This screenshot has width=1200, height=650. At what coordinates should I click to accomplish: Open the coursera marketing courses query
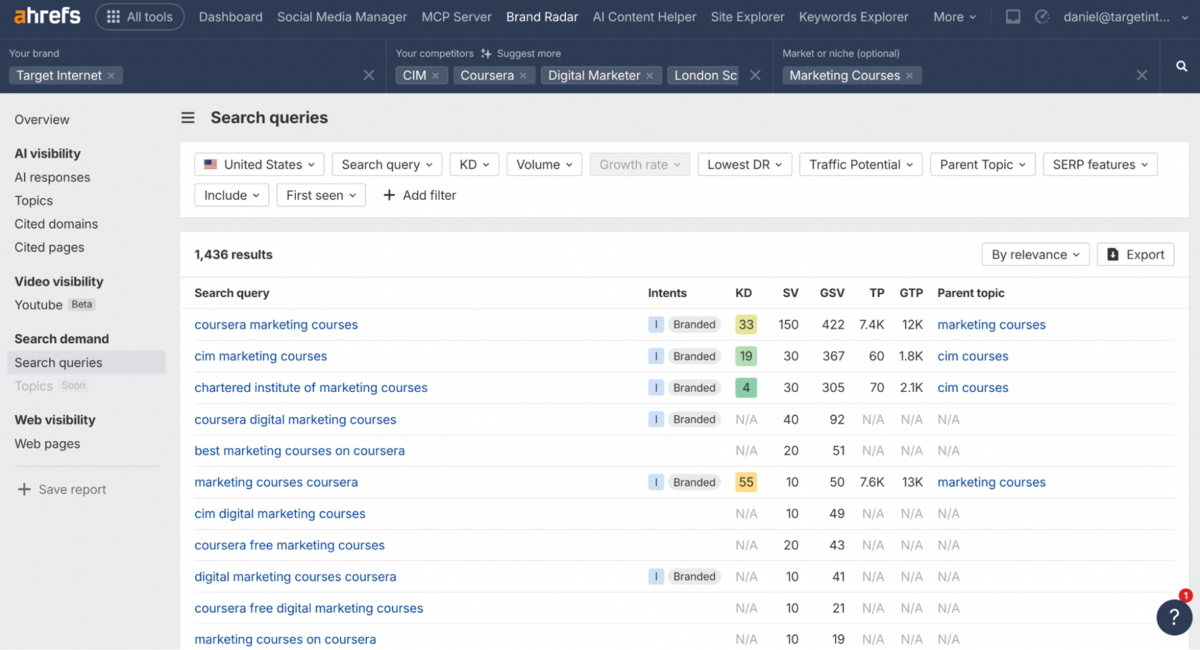(x=276, y=325)
